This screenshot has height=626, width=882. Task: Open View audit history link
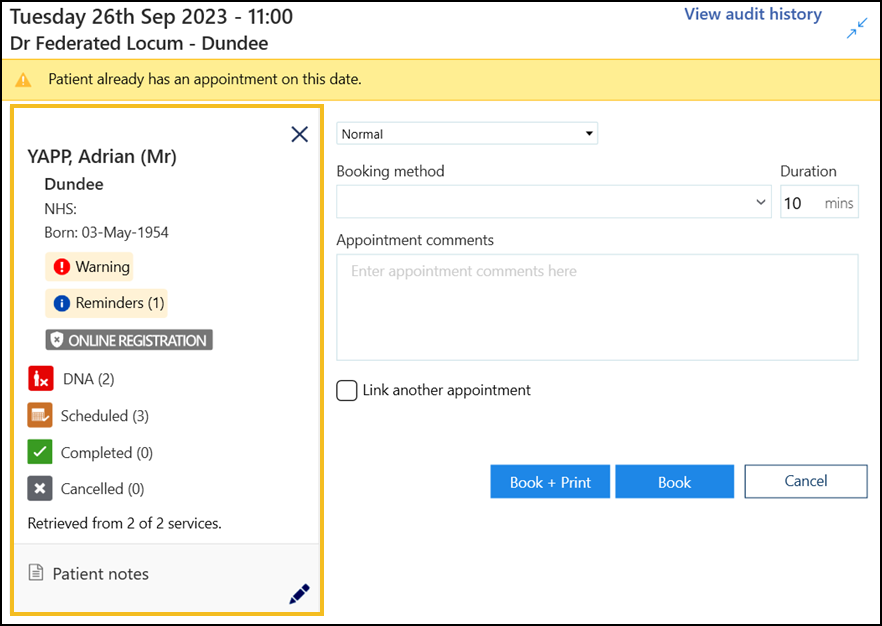752,15
